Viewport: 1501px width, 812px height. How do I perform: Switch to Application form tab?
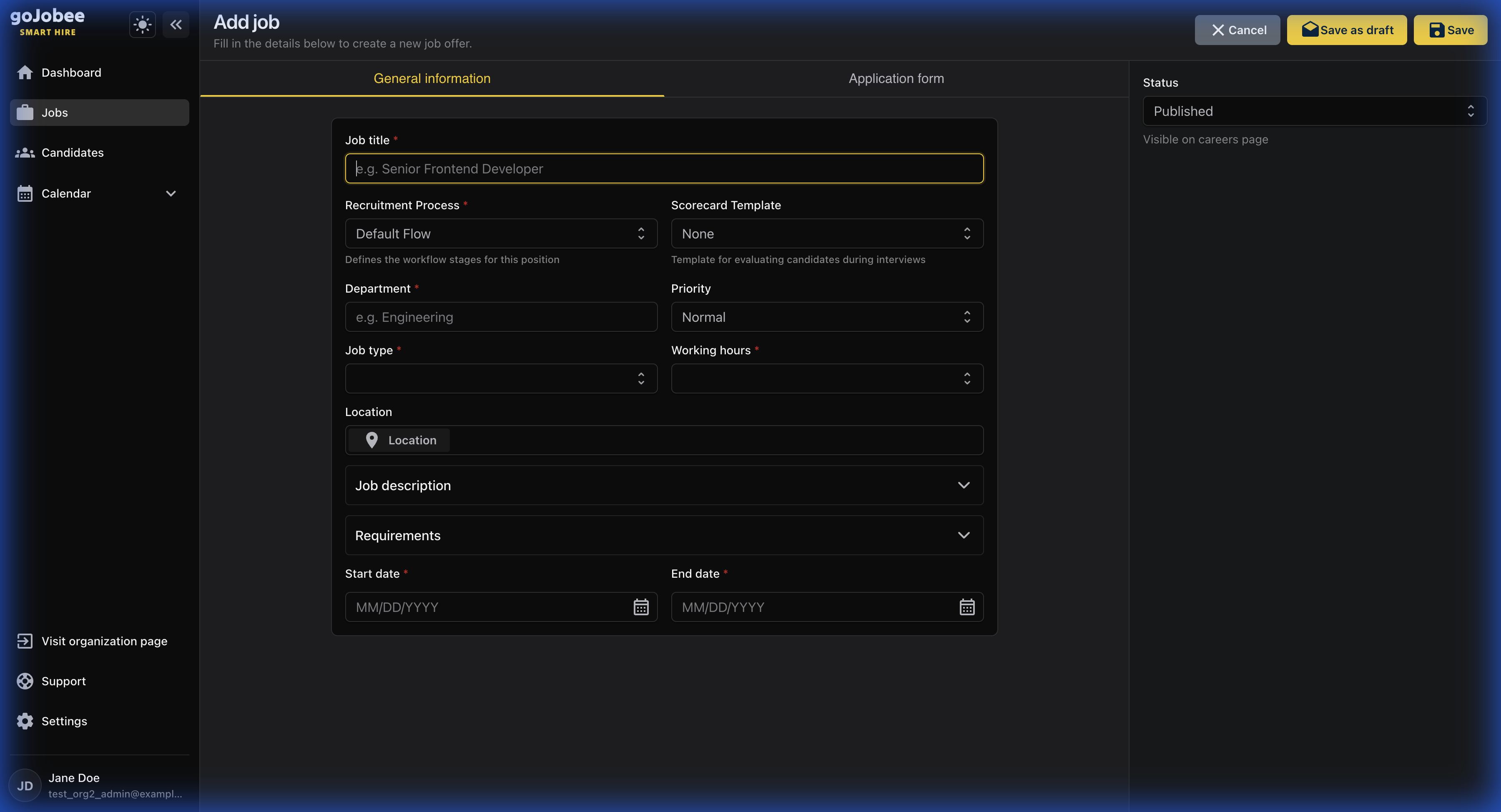[896, 79]
